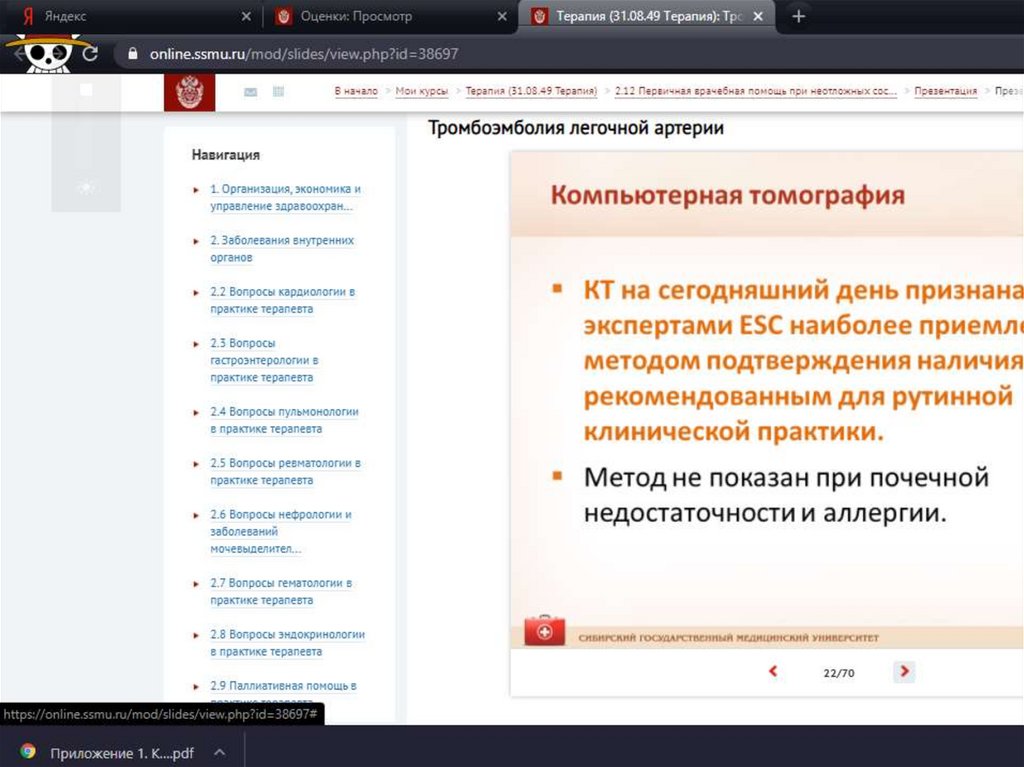Click the calendar grid icon in header
This screenshot has width=1024, height=767.
tap(278, 92)
